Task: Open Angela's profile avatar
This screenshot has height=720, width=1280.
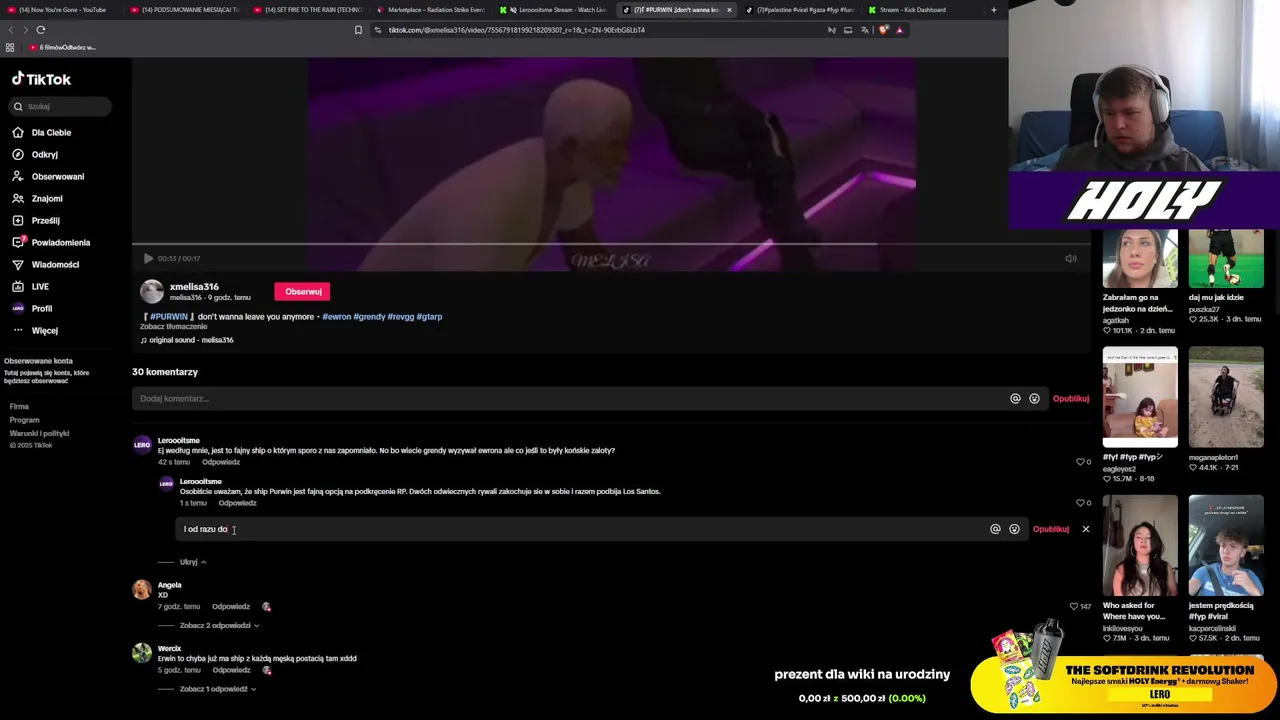Action: click(x=142, y=589)
